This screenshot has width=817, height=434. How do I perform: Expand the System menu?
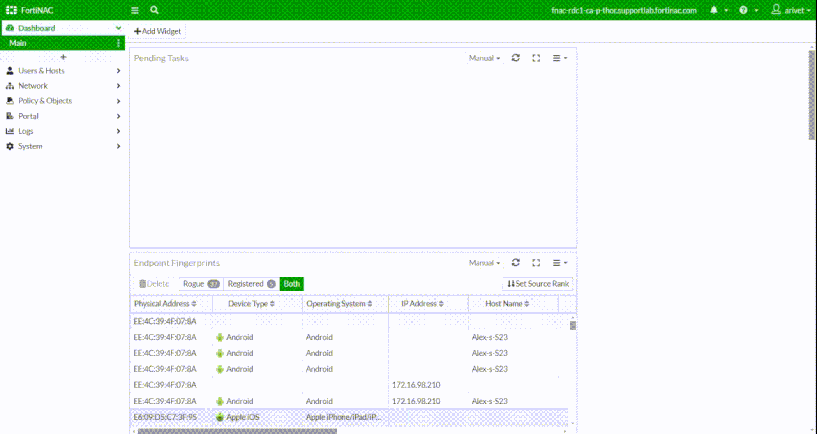point(63,146)
